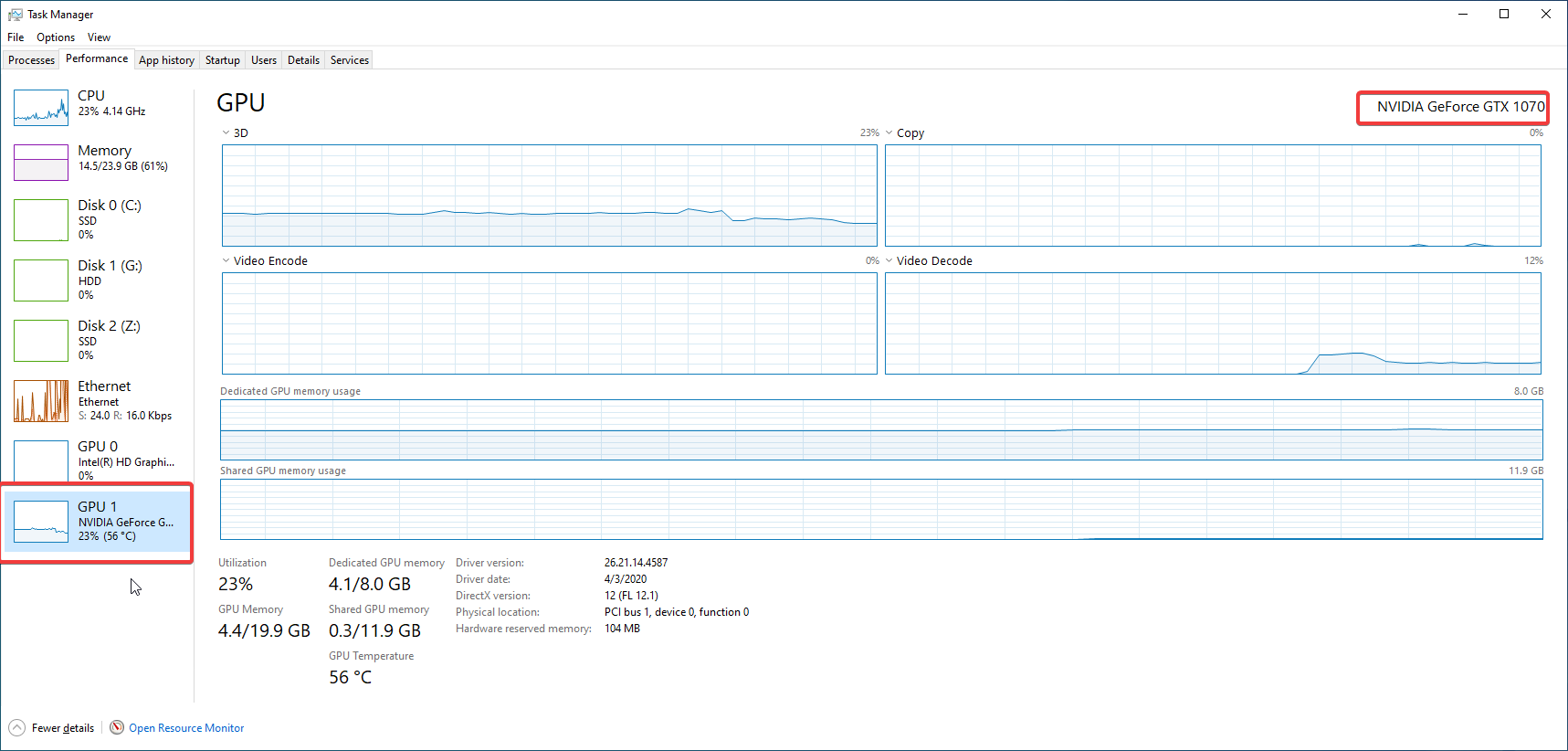Click the Fewer details arrow icon

pyautogui.click(x=16, y=728)
